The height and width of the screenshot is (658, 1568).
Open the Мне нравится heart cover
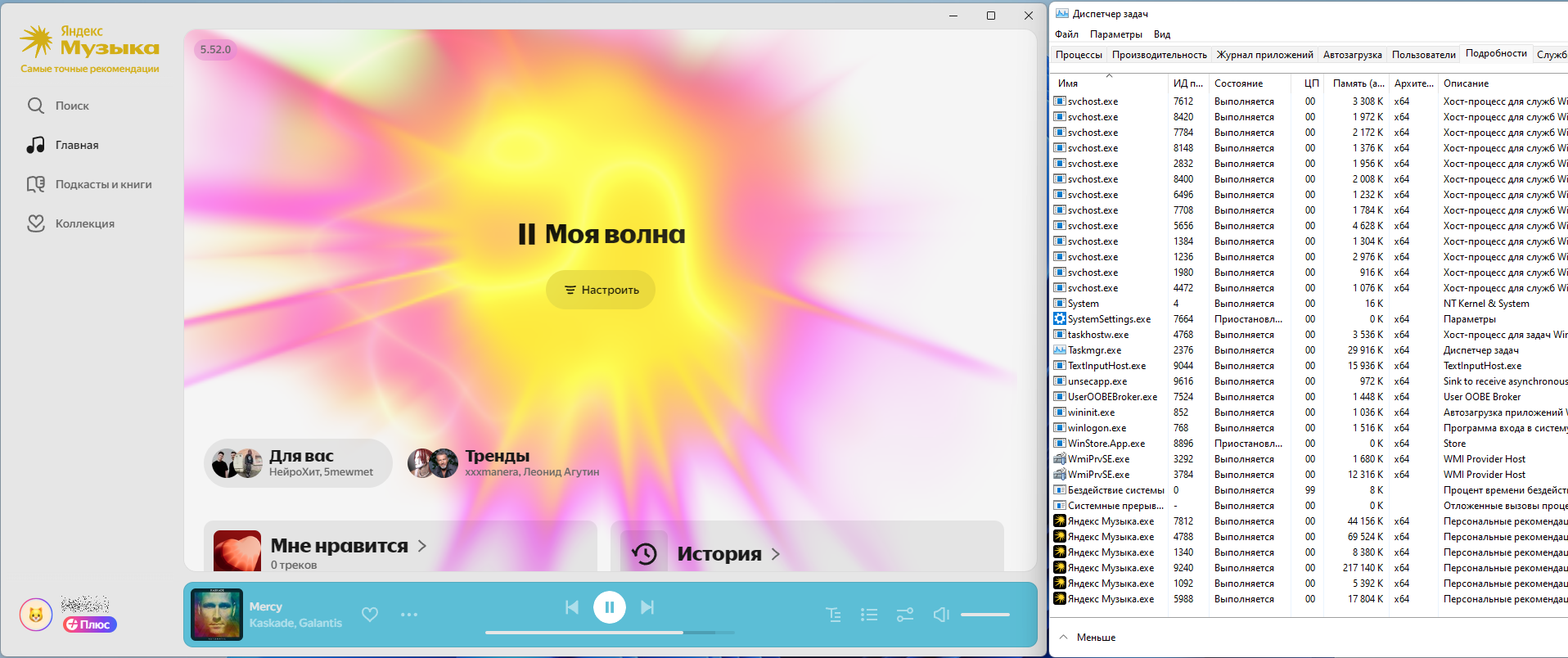pos(237,551)
